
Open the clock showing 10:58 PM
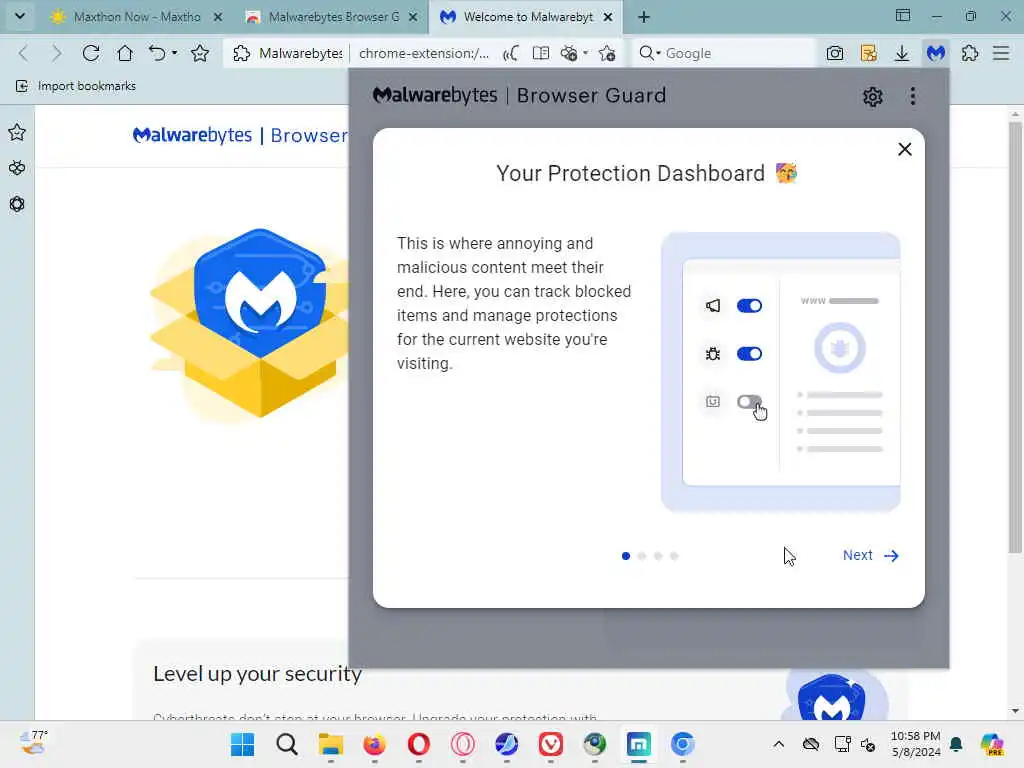[x=916, y=744]
